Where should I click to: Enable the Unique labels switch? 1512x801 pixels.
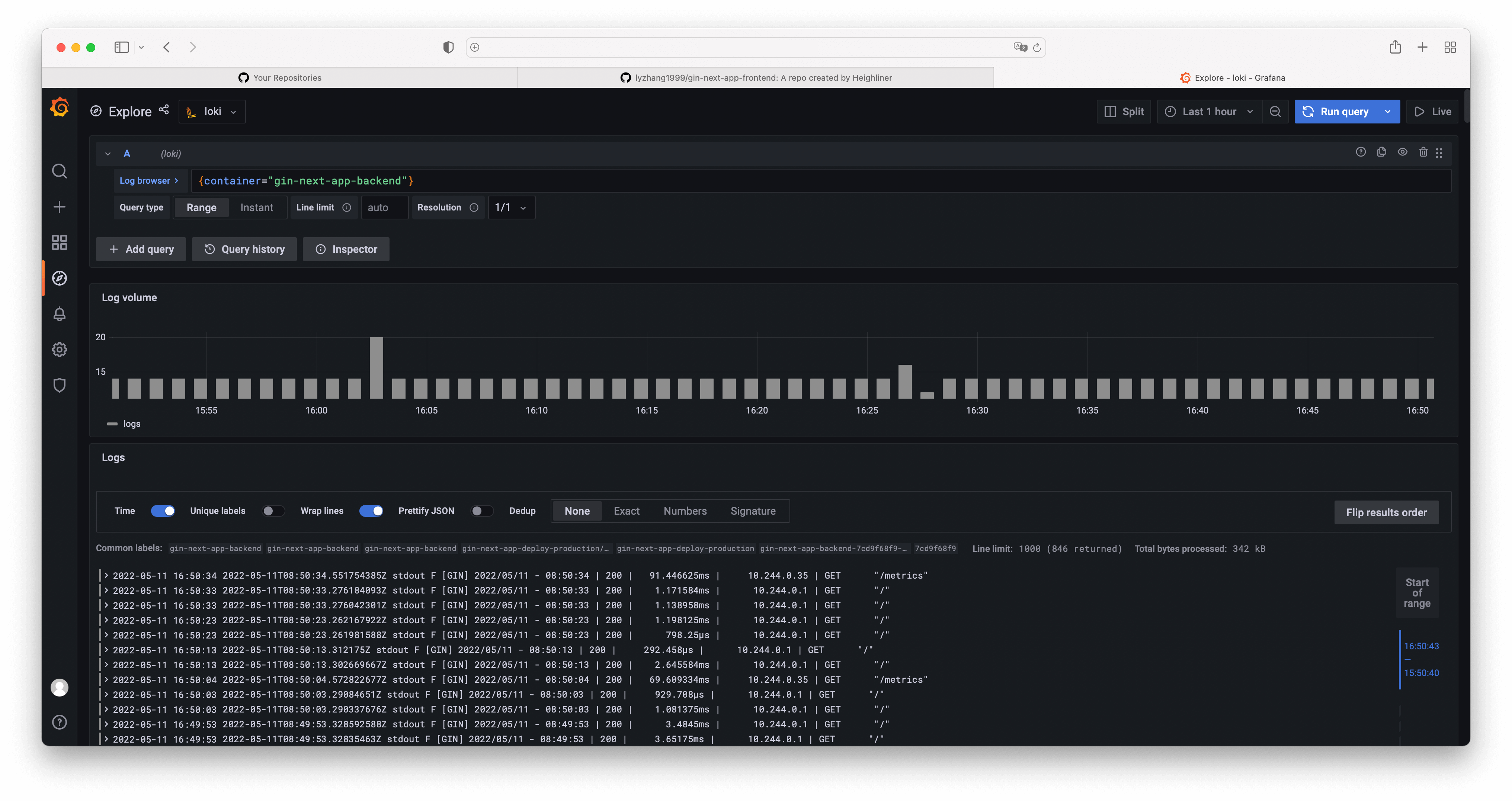273,511
